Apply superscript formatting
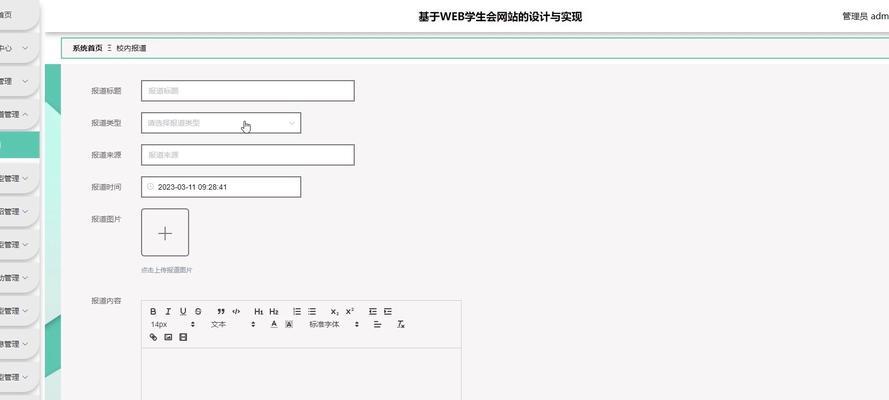This screenshot has height=400, width=889. coord(350,312)
